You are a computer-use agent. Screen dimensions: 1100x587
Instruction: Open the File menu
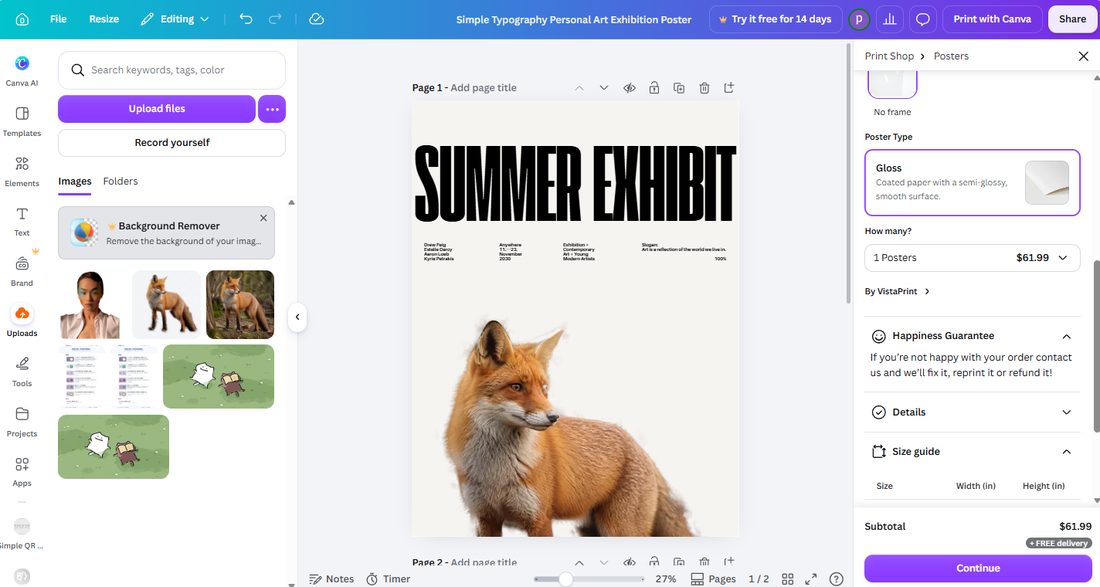[x=58, y=19]
